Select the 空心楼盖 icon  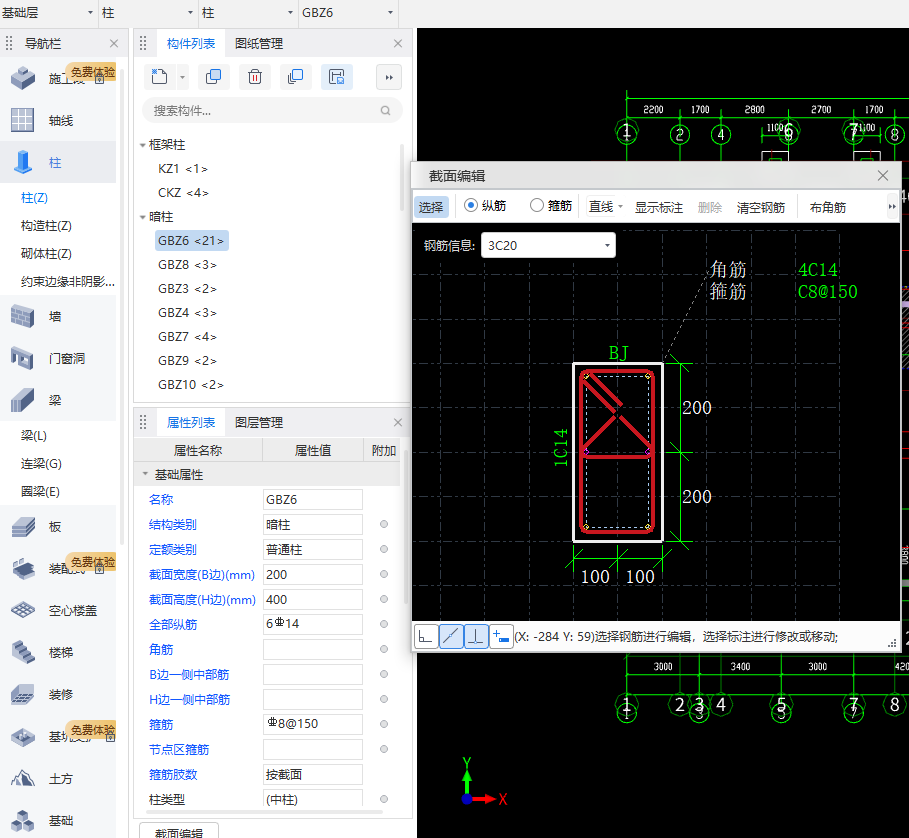(23, 610)
